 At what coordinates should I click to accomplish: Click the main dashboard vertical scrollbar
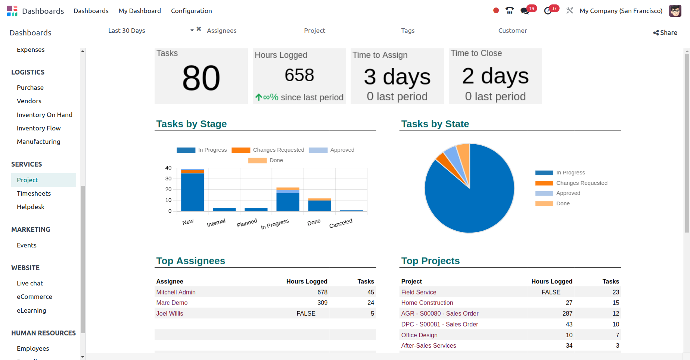pos(687,143)
